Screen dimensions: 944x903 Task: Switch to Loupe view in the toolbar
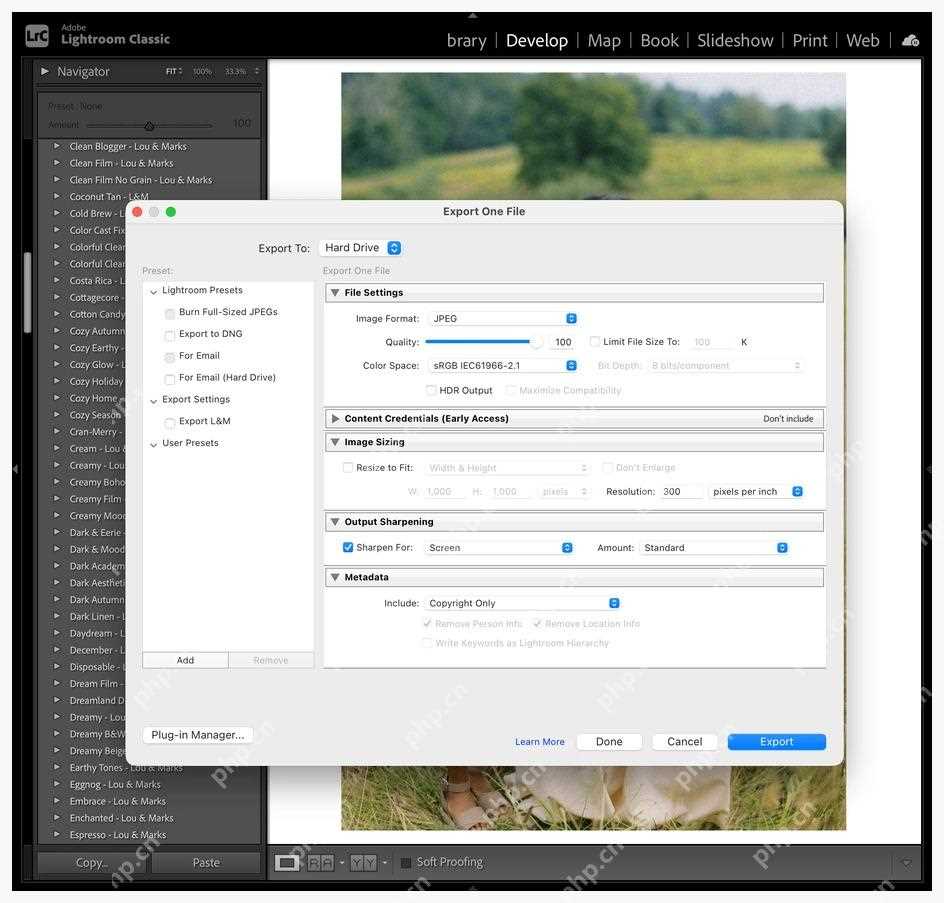click(x=287, y=863)
